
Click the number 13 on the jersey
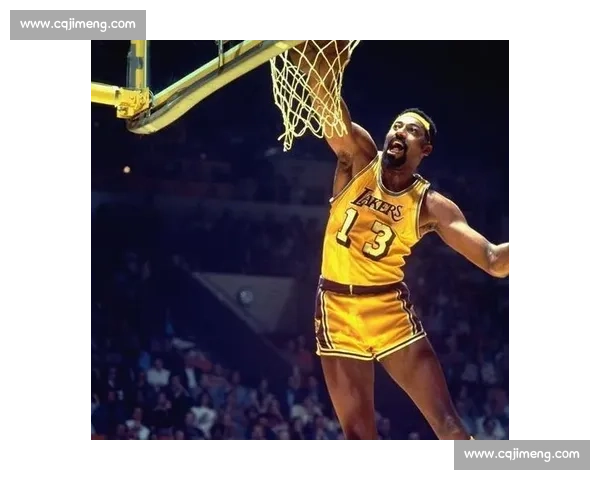point(364,236)
